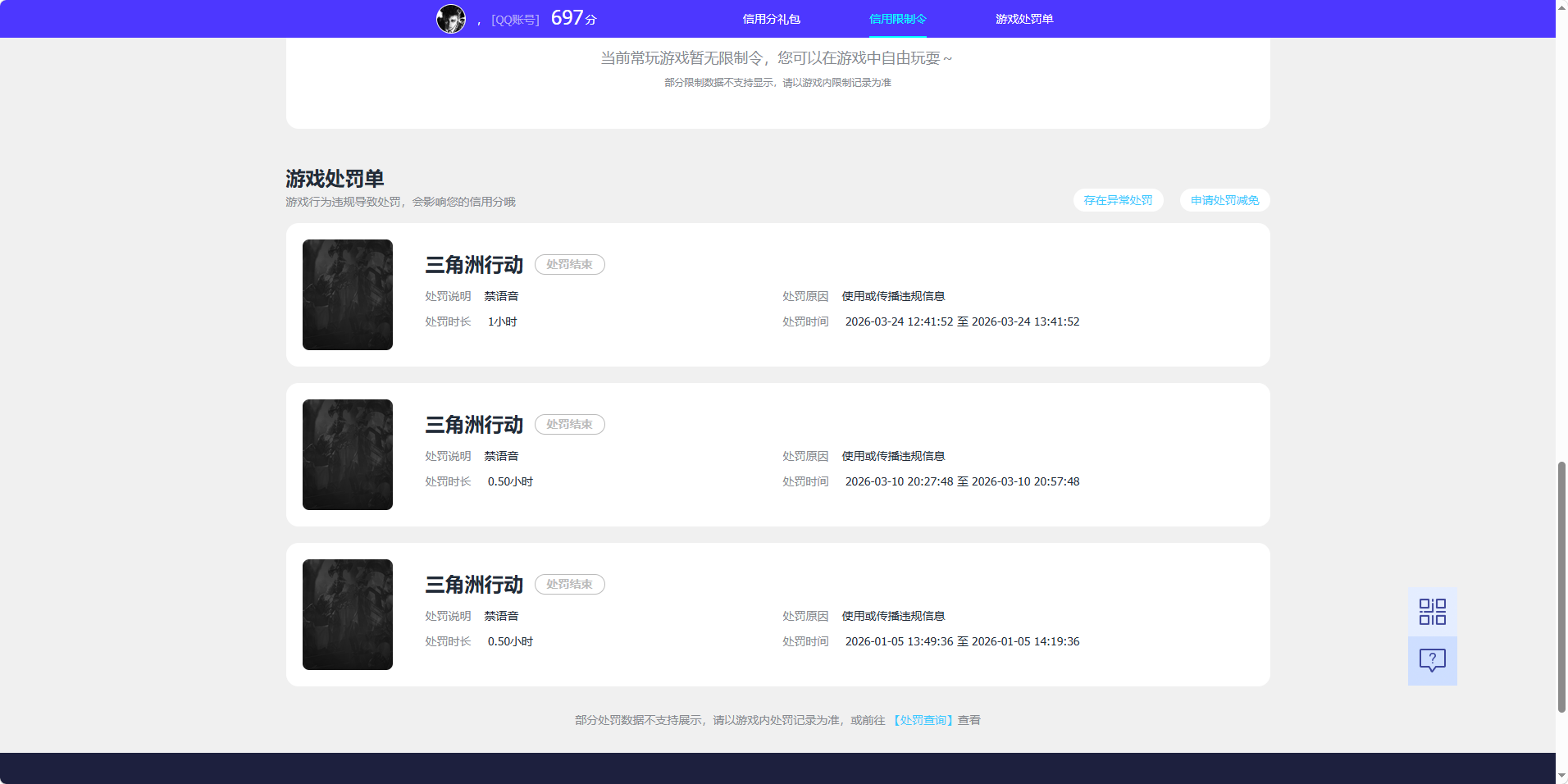Click the active 信用限制令 tab
The image size is (1568, 784).
[x=898, y=18]
